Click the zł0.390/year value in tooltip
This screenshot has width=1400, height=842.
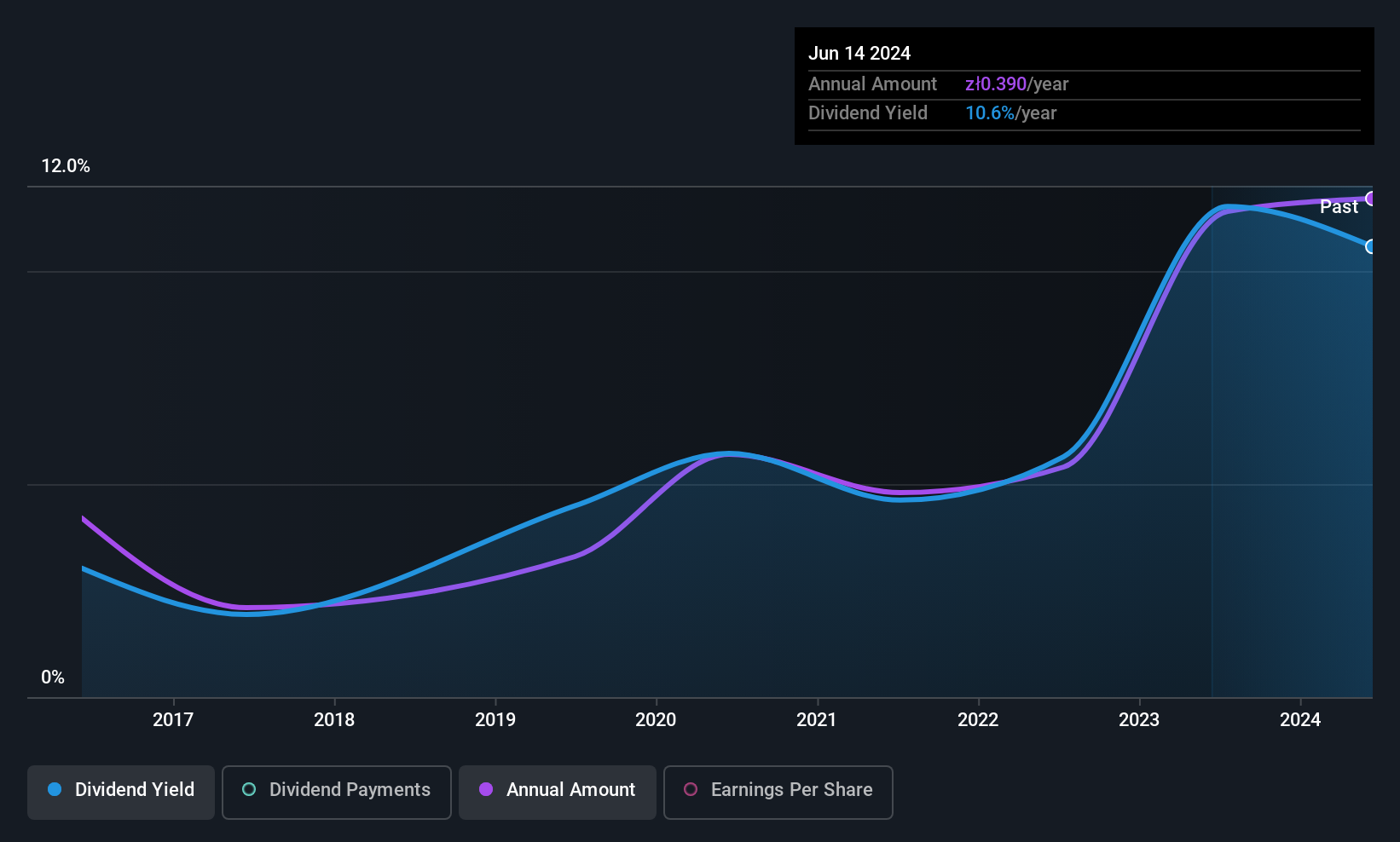(x=1016, y=84)
